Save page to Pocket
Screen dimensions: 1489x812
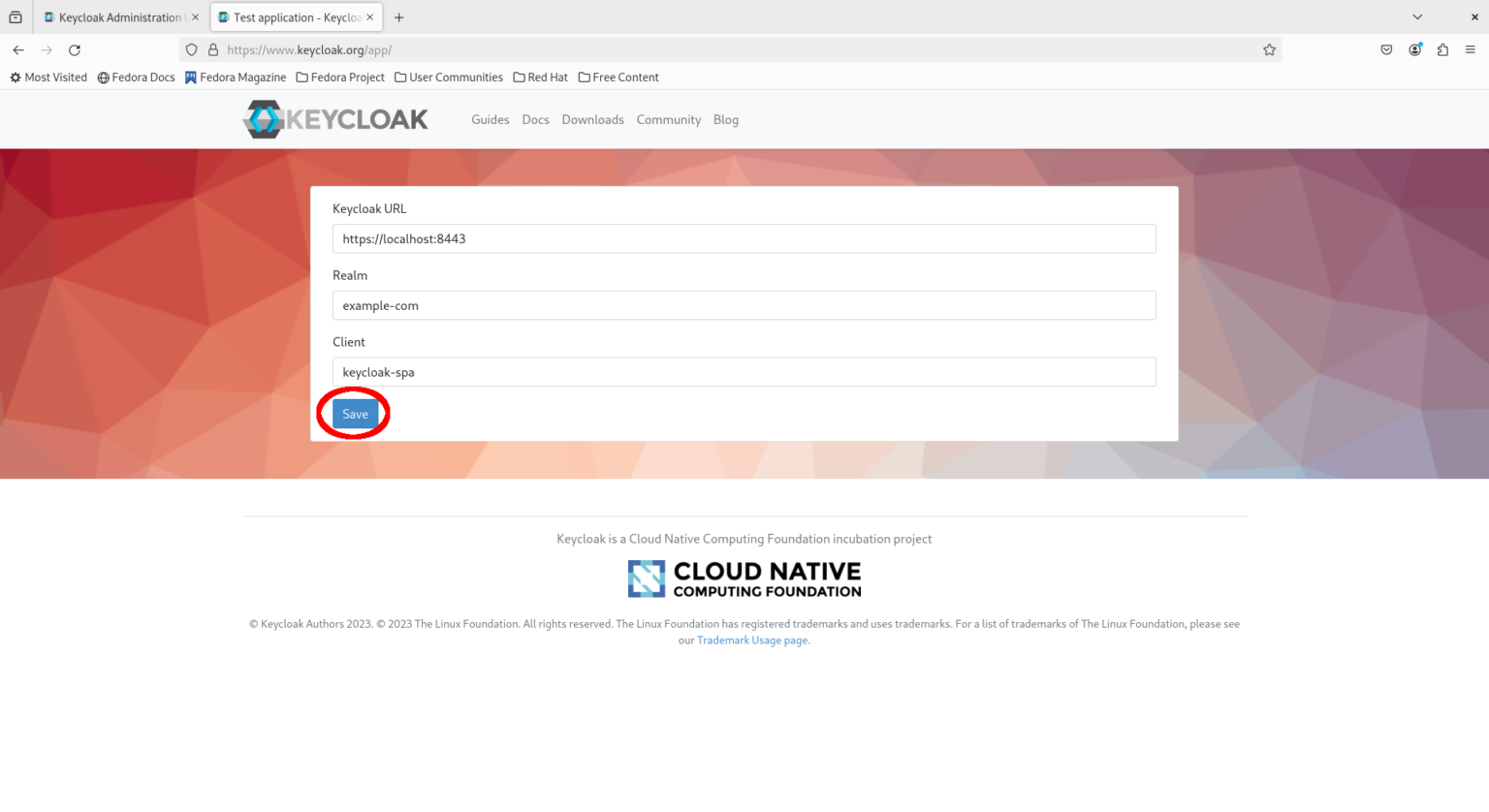pyautogui.click(x=1386, y=49)
